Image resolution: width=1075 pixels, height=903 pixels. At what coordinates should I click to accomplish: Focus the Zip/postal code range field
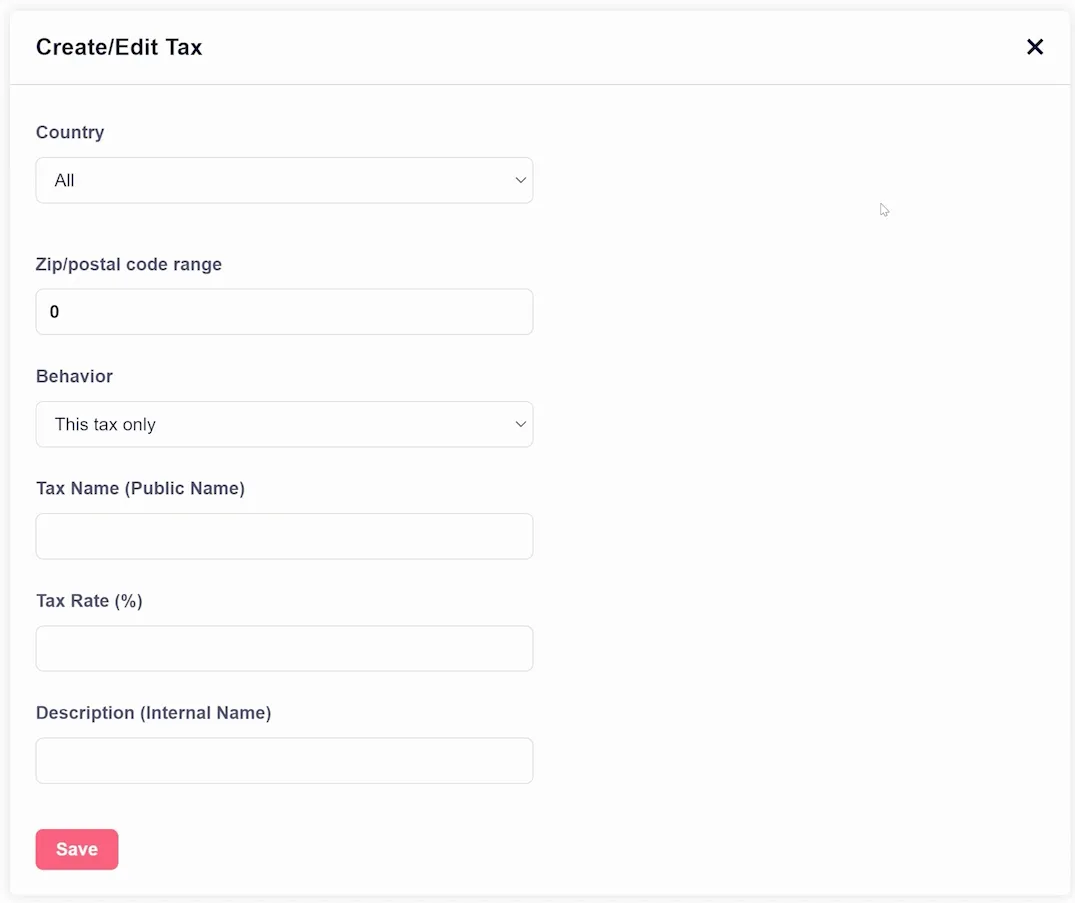[x=285, y=312]
